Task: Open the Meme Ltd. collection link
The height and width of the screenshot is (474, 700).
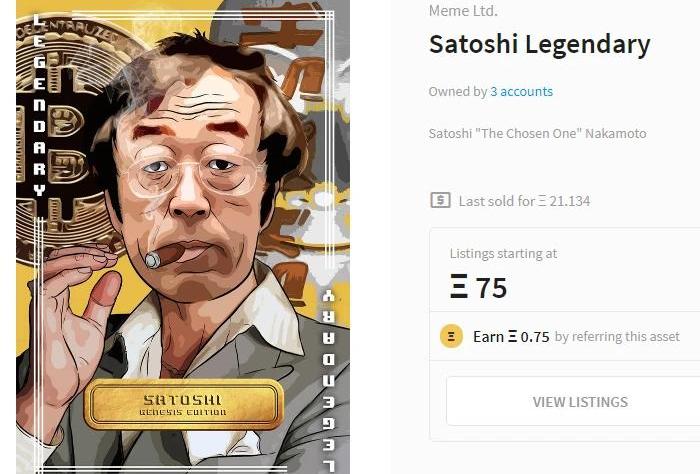Action: 463,10
